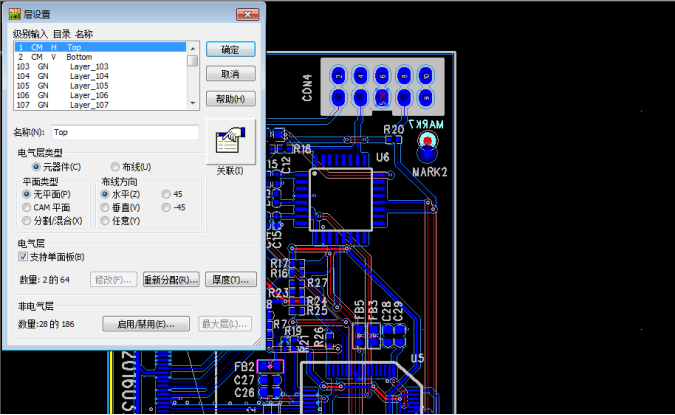Click the U5 component label
Image resolution: width=675 pixels, height=415 pixels.
417,358
